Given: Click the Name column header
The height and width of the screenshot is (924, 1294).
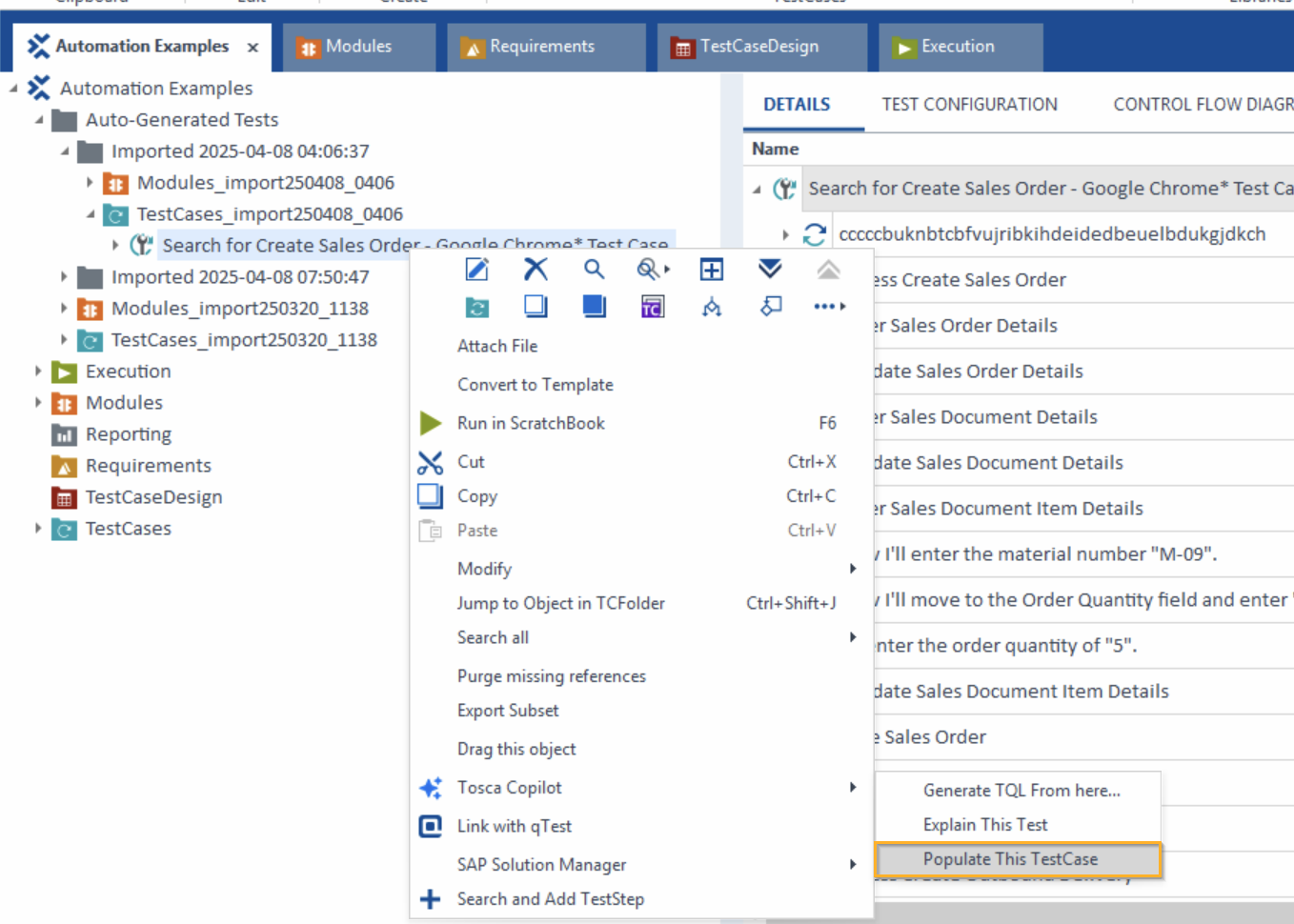Looking at the screenshot, I should [776, 149].
